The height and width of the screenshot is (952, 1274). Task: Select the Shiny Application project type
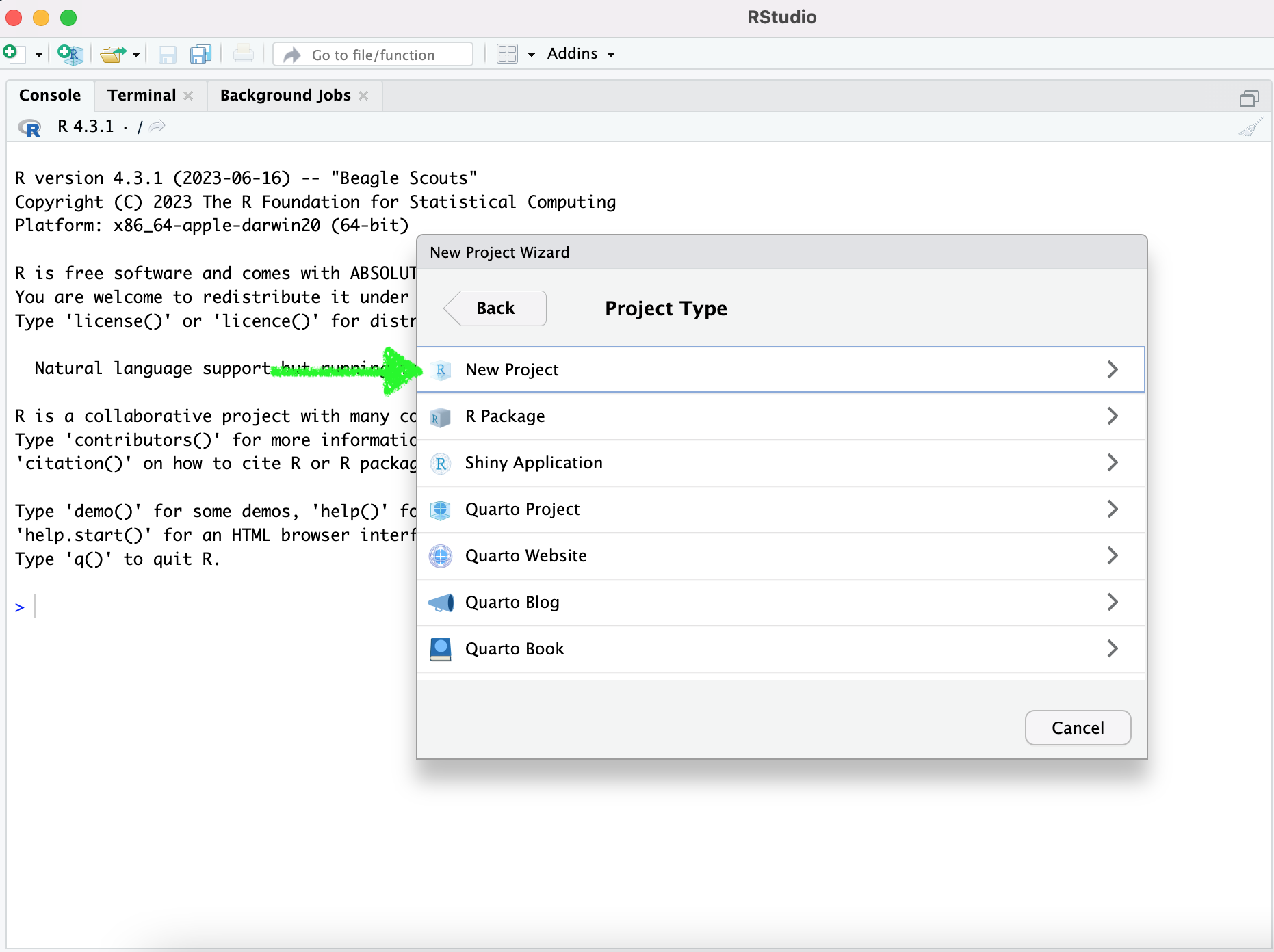click(781, 462)
